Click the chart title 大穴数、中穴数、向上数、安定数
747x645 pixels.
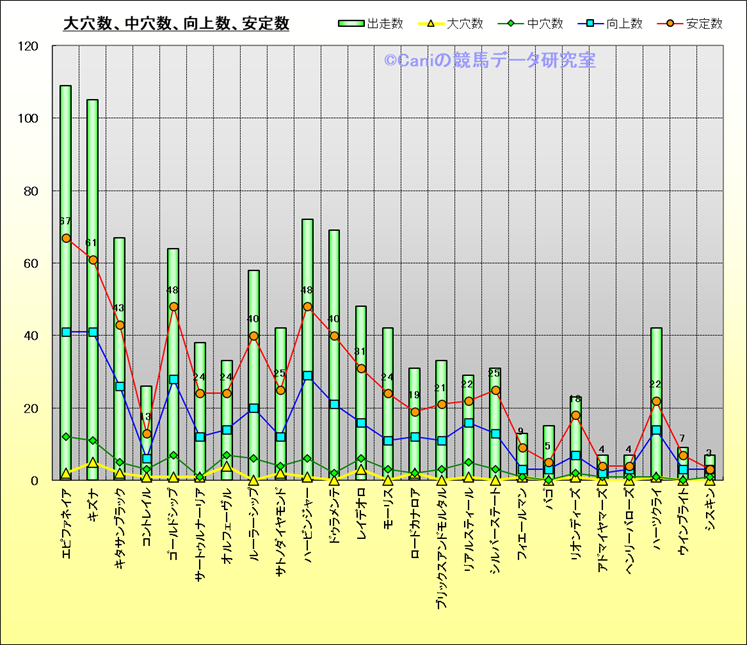(x=176, y=23)
